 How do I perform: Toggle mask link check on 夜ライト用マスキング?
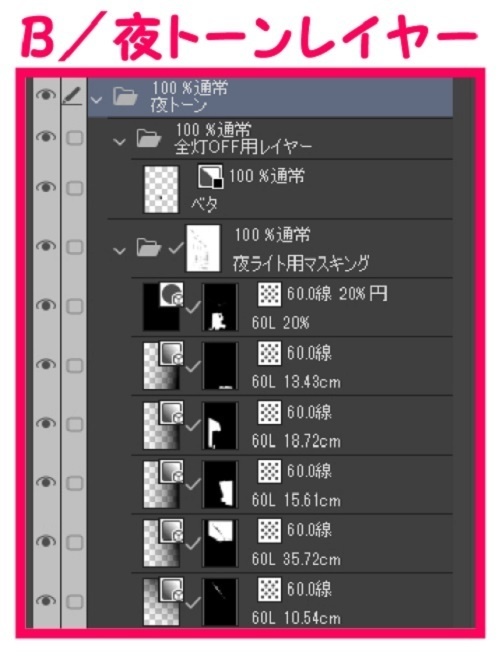[x=176, y=248]
